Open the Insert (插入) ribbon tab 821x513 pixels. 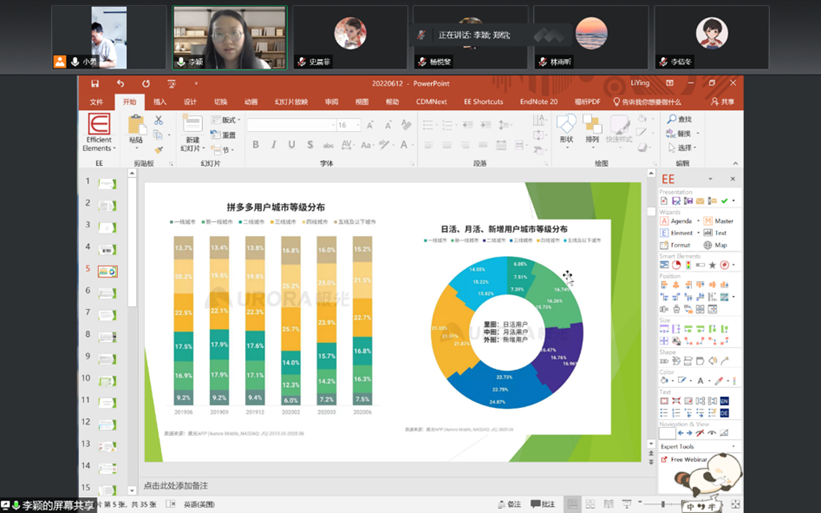tap(160, 102)
